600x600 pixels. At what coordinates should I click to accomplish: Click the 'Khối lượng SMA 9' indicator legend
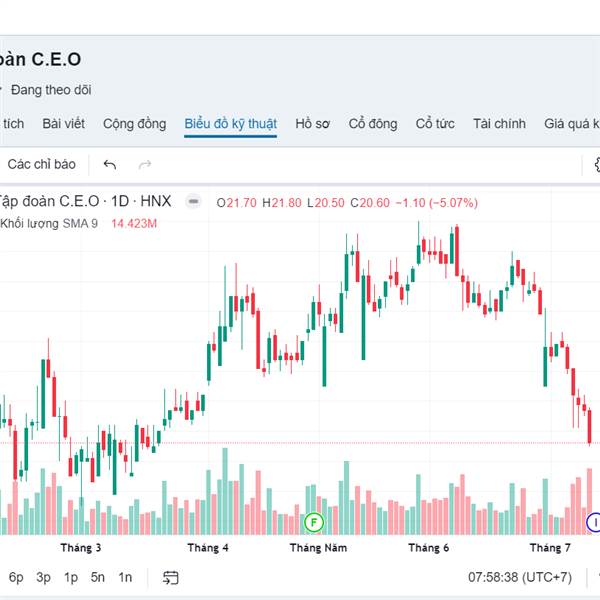click(50, 223)
